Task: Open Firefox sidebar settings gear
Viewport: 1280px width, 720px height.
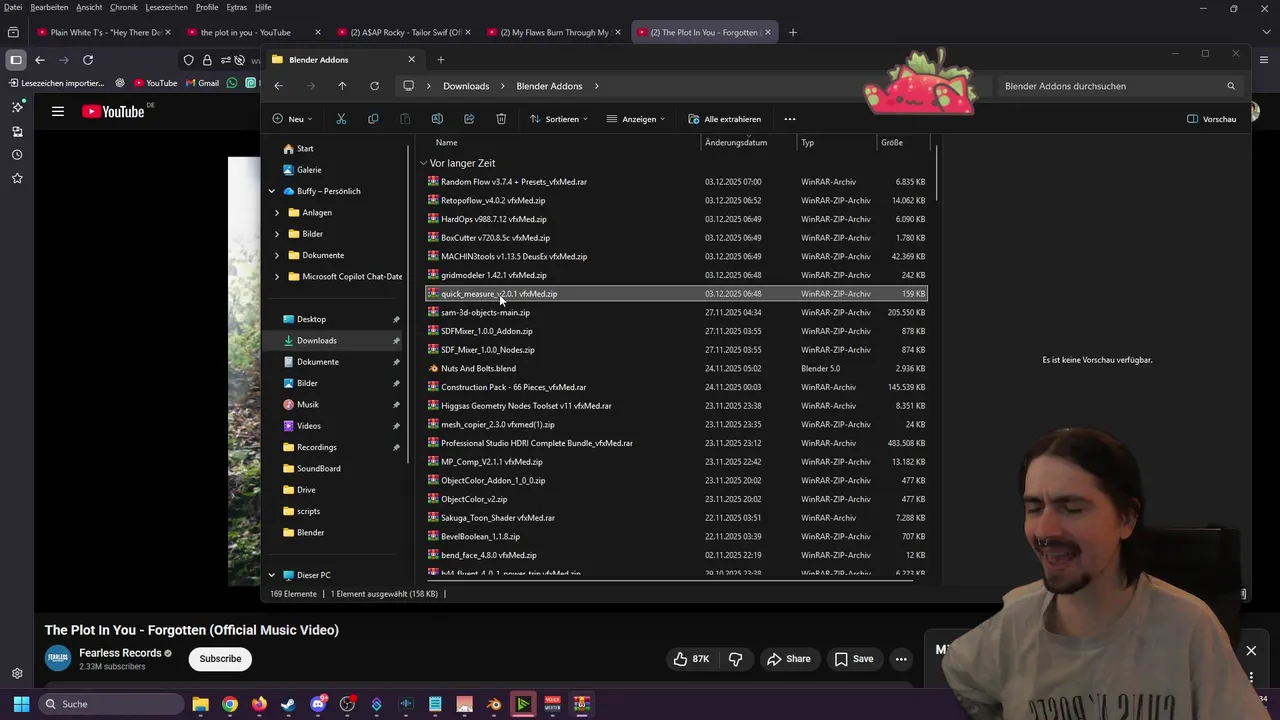Action: (x=17, y=674)
